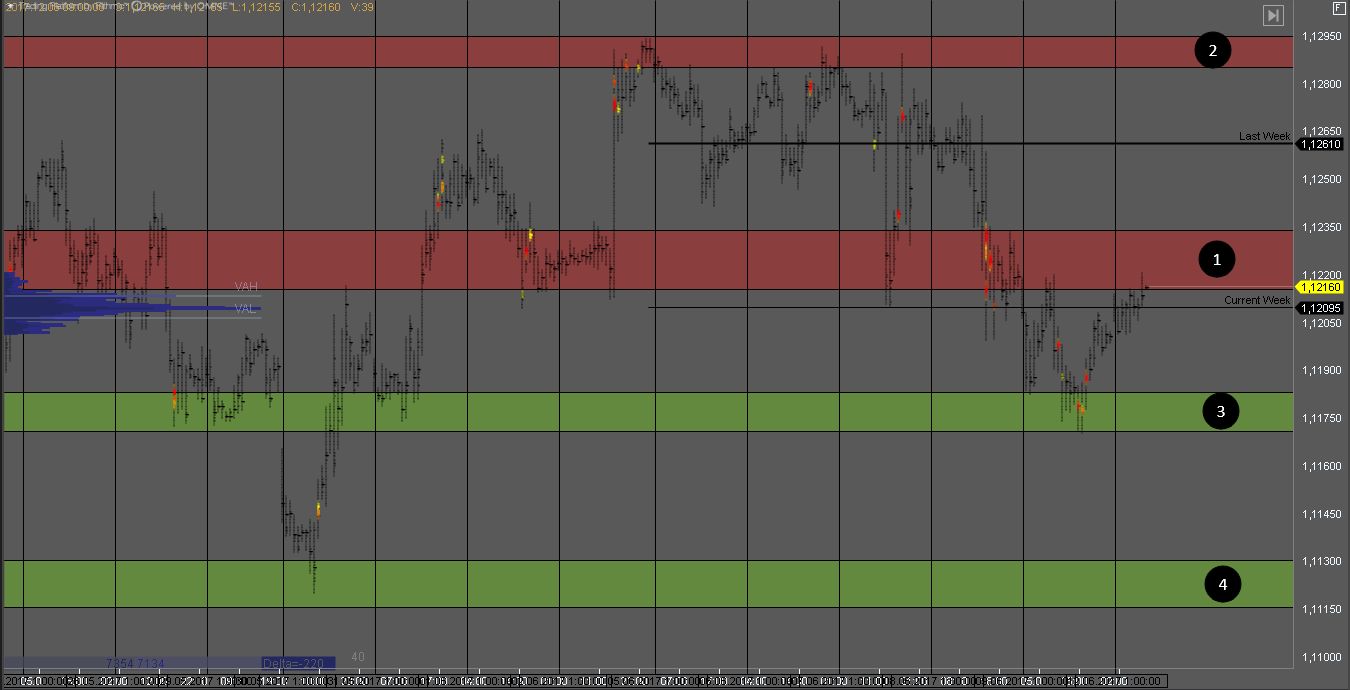Click the Last Week line label
Screen dimensions: 1350x690
coord(1264,136)
